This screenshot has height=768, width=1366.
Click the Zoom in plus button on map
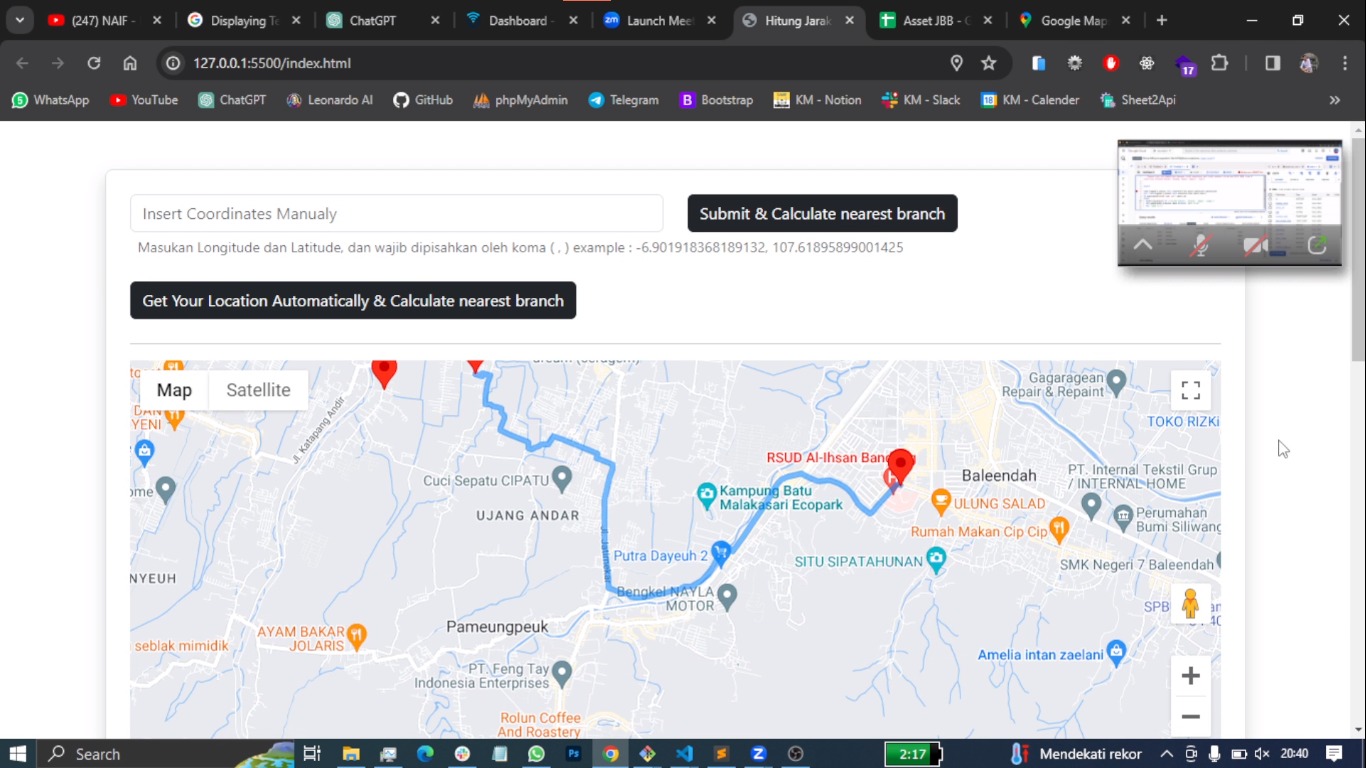pos(1190,676)
